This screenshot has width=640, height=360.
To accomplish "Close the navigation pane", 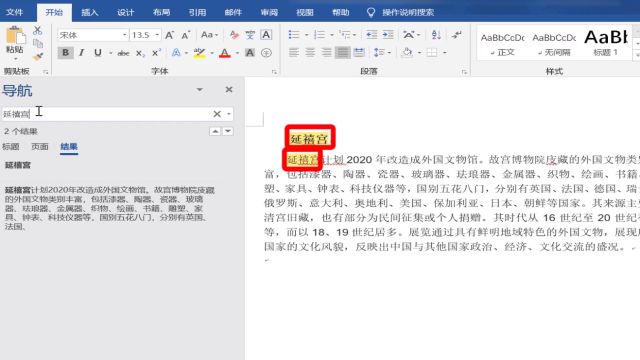I will [x=229, y=89].
